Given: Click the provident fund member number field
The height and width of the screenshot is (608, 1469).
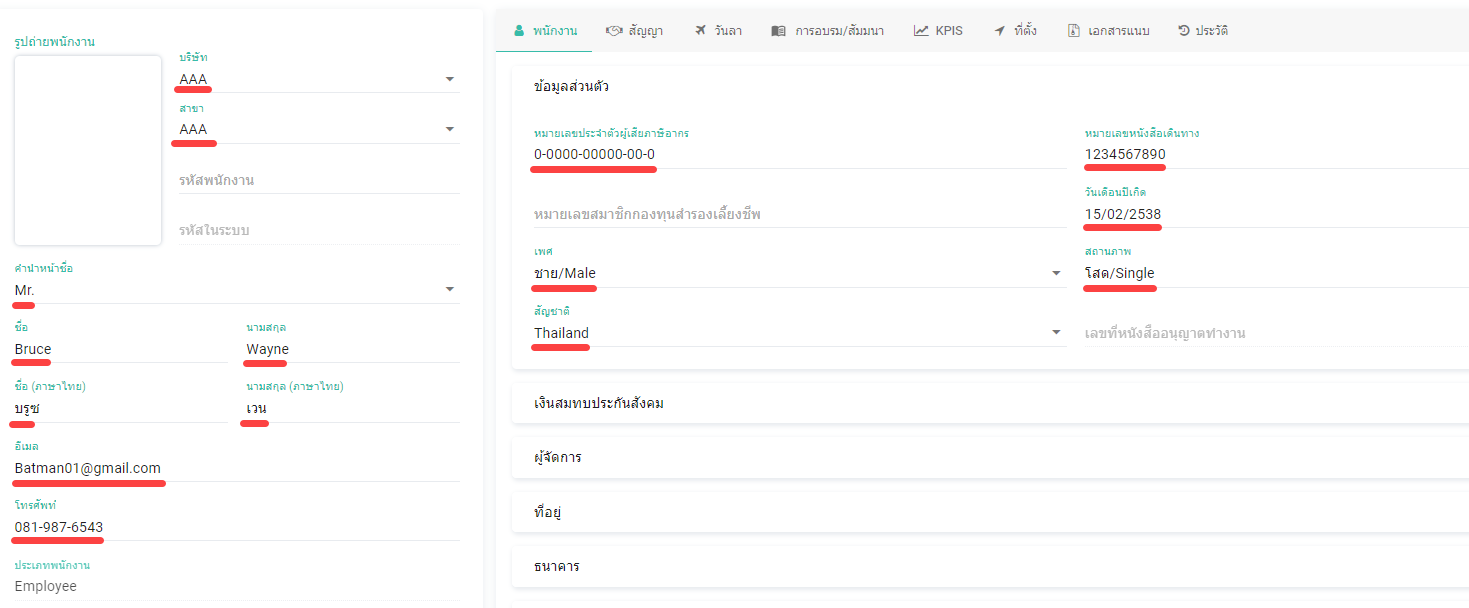Looking at the screenshot, I should tap(799, 214).
